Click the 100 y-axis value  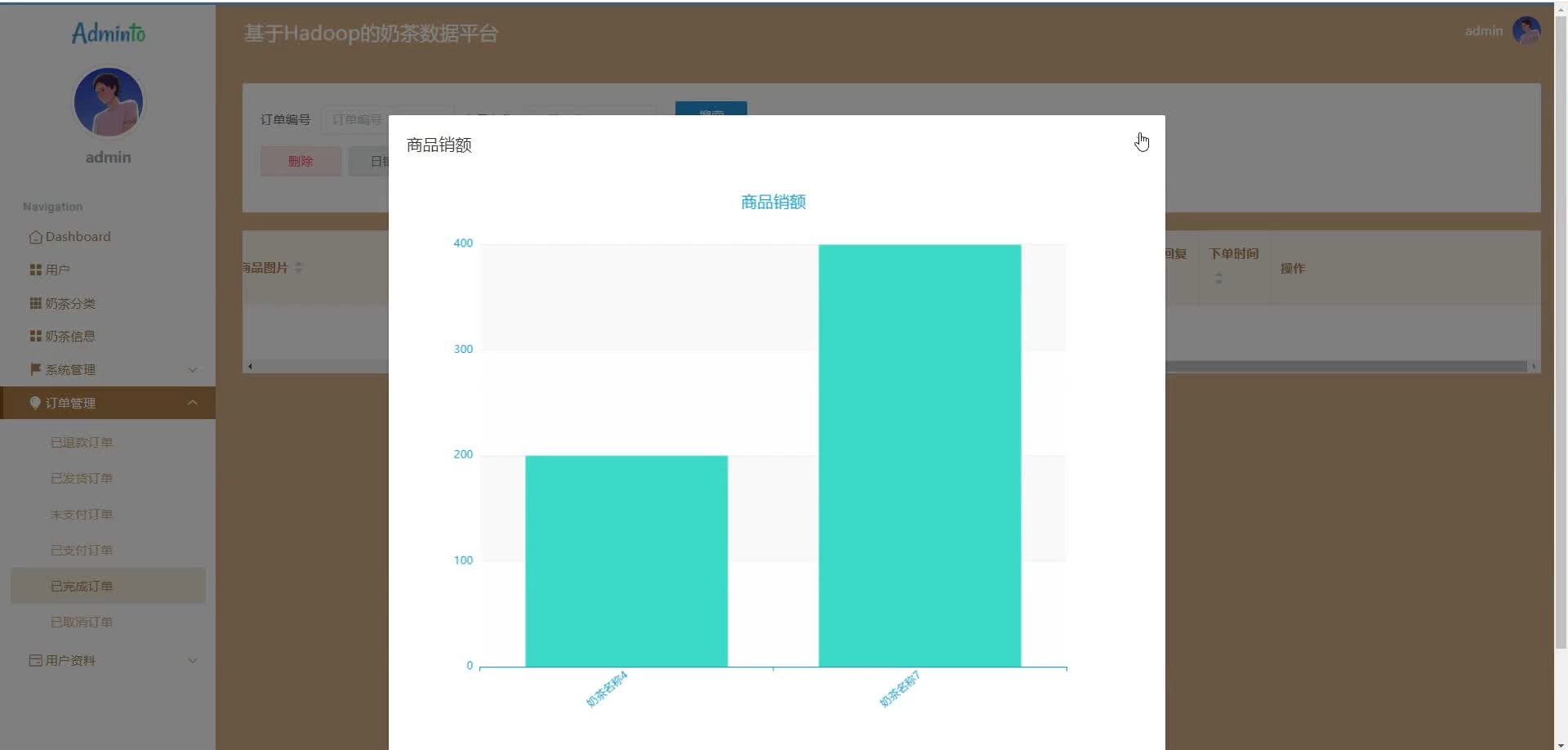(463, 560)
